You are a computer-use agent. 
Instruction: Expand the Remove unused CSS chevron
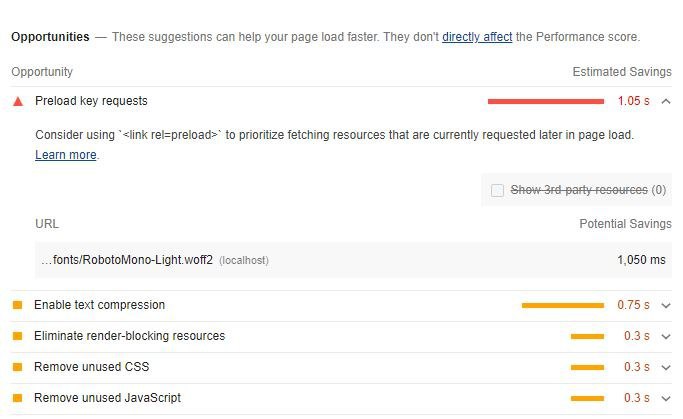click(666, 367)
